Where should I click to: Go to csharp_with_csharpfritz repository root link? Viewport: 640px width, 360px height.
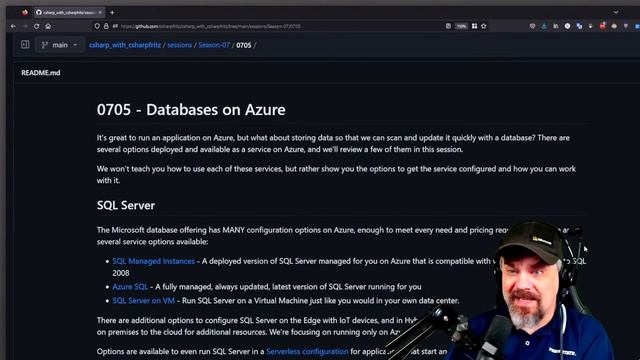pyautogui.click(x=125, y=45)
